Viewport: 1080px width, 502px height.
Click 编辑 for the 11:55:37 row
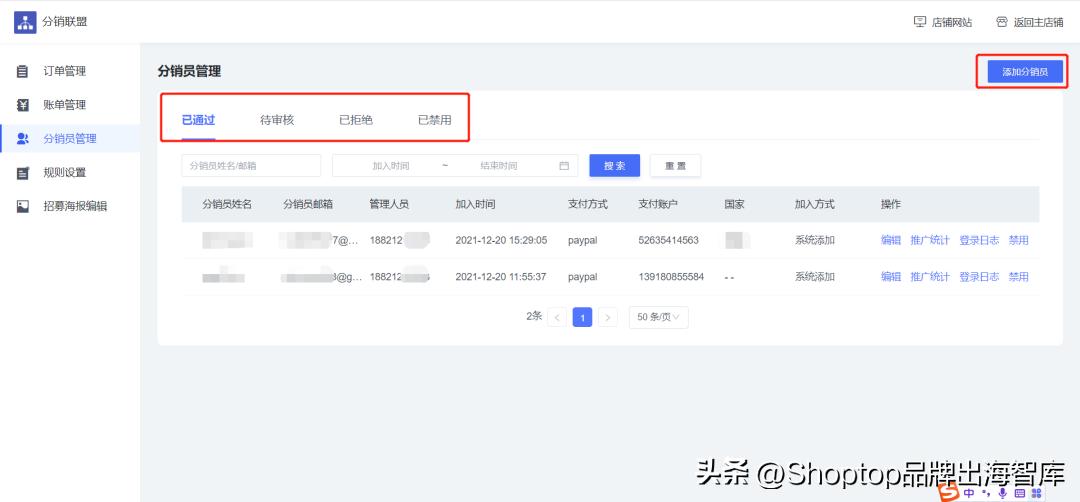click(x=891, y=277)
